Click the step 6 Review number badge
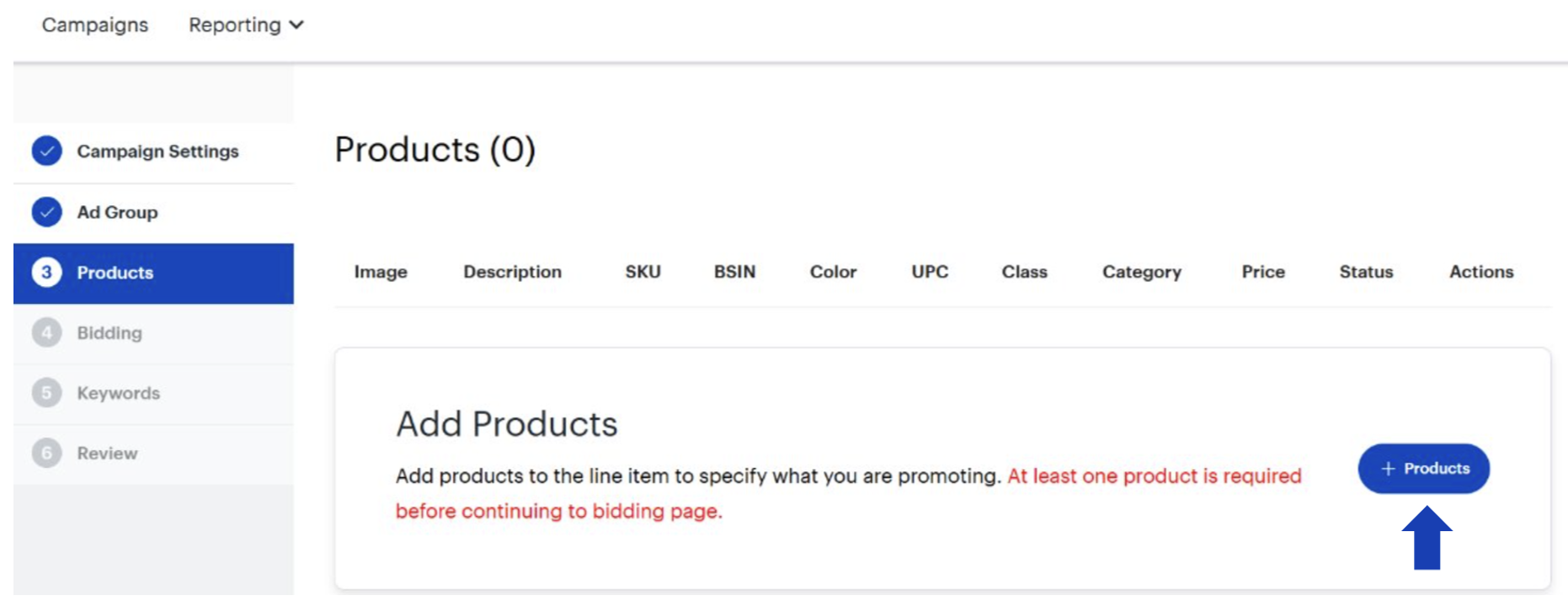The width and height of the screenshot is (1568, 606). coord(47,454)
